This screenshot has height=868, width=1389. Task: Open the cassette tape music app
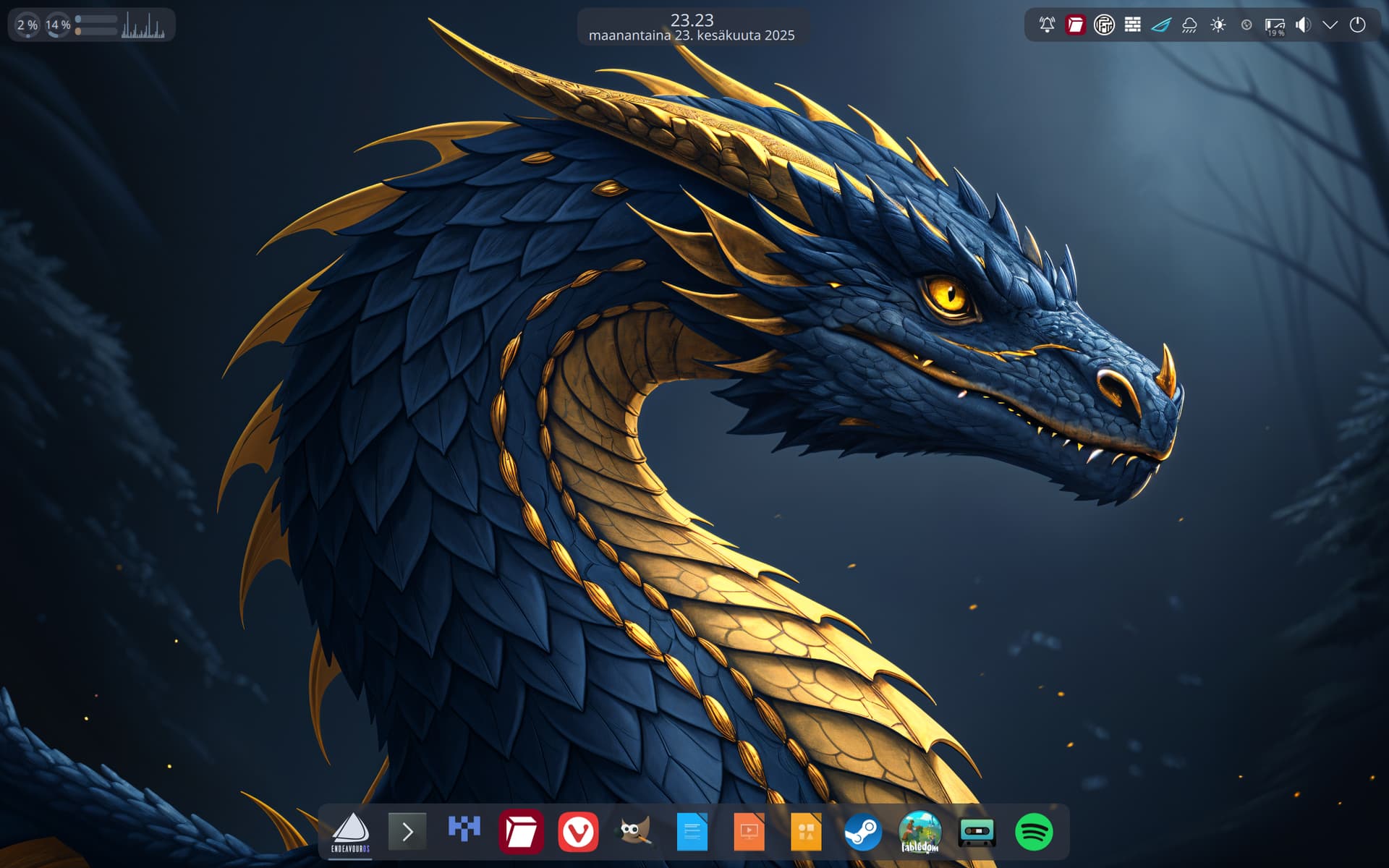click(977, 832)
